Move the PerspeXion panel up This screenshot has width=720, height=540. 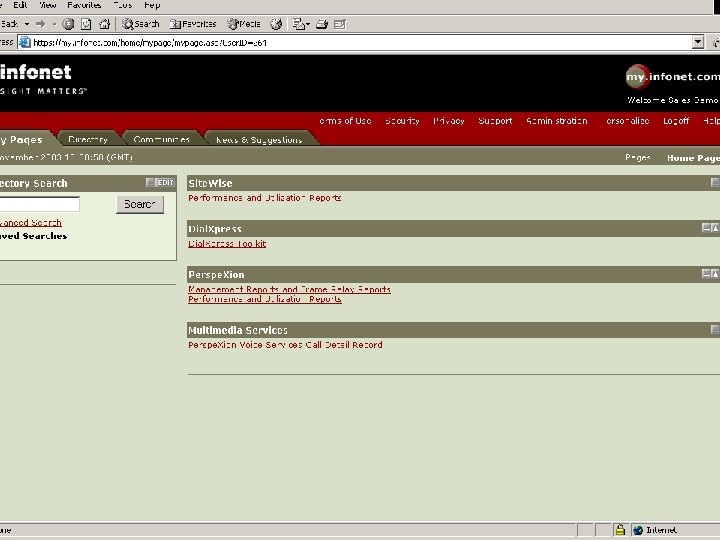(715, 274)
